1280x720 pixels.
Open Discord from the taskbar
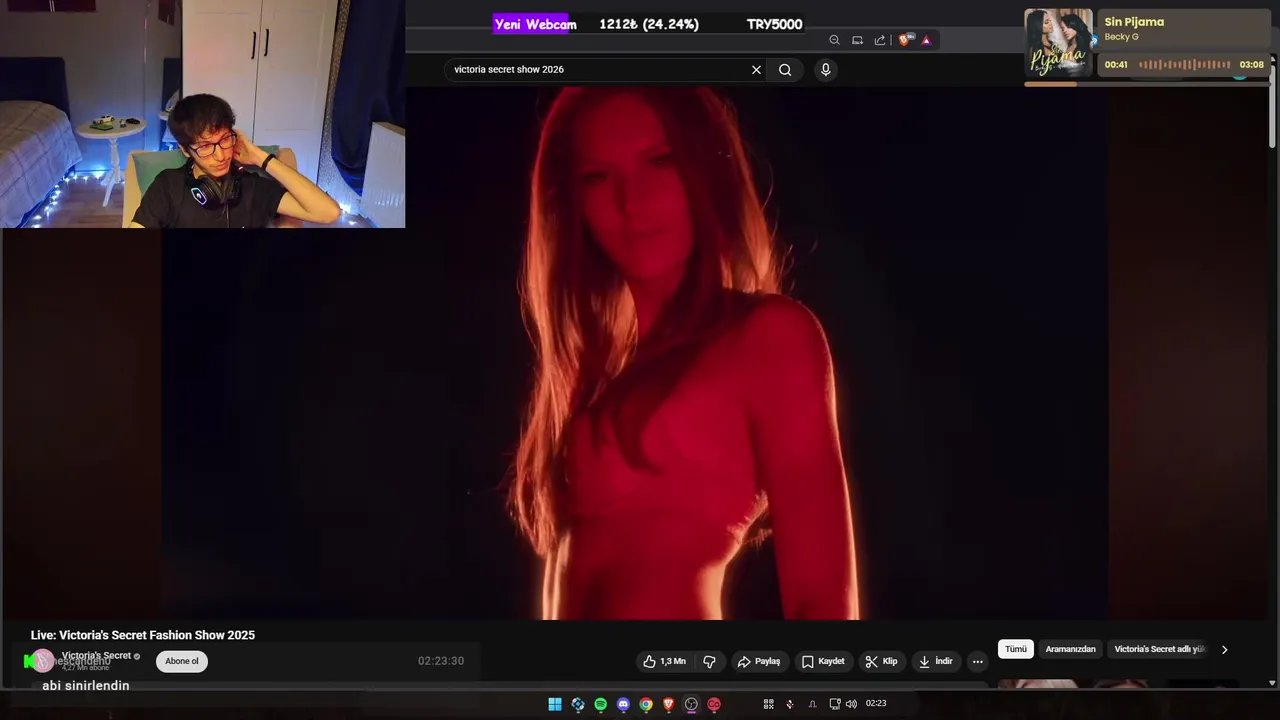[623, 704]
